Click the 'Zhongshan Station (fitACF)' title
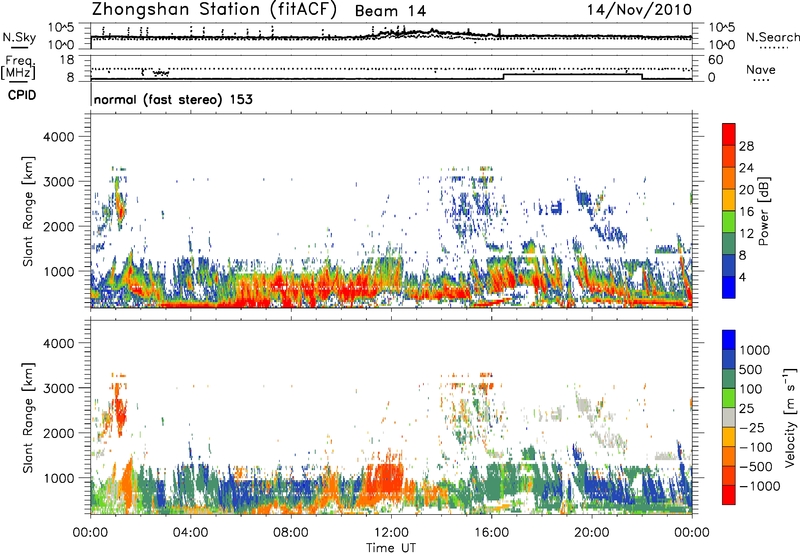This screenshot has height=554, width=800. tap(214, 10)
